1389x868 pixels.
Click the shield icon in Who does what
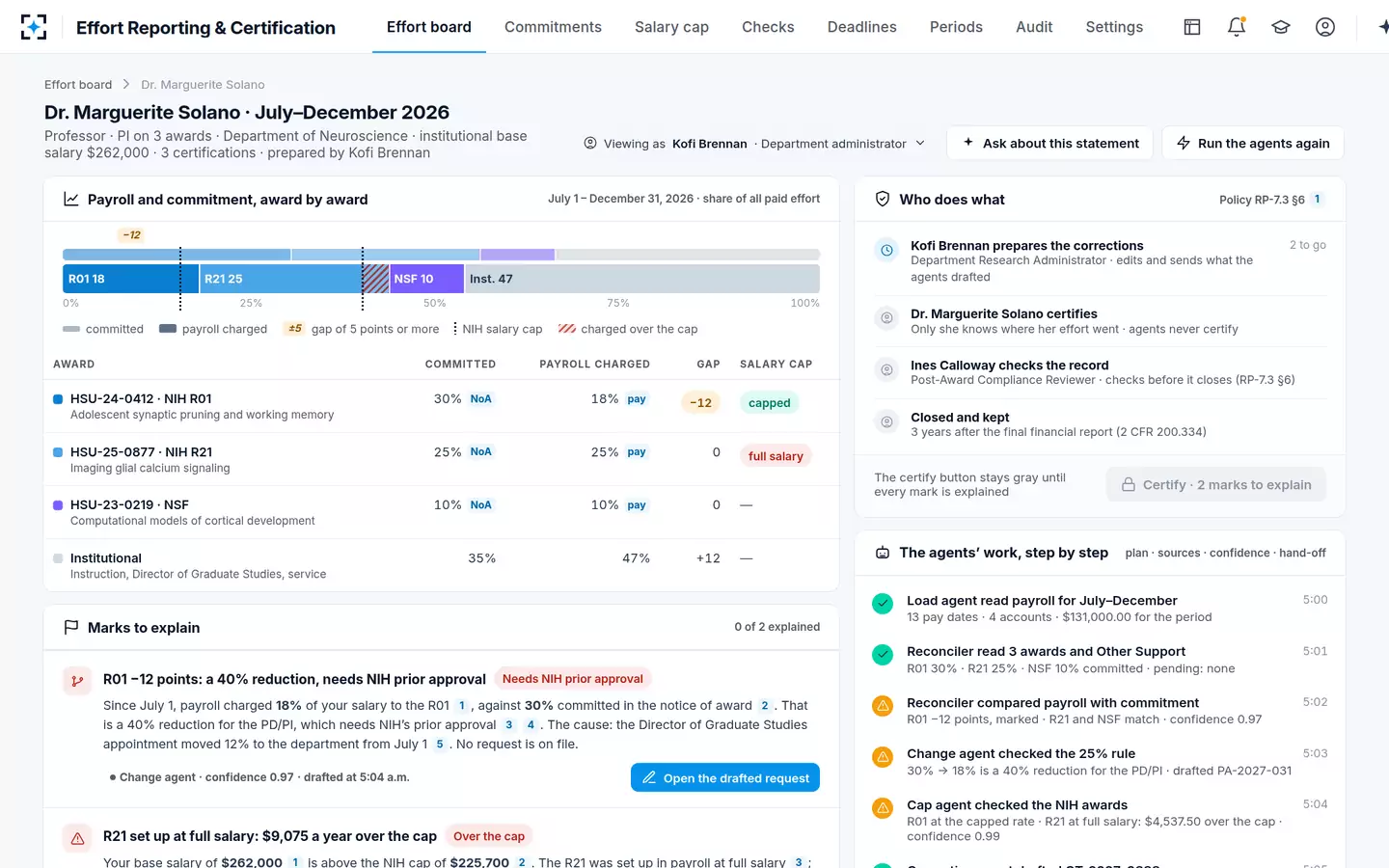pos(883,199)
